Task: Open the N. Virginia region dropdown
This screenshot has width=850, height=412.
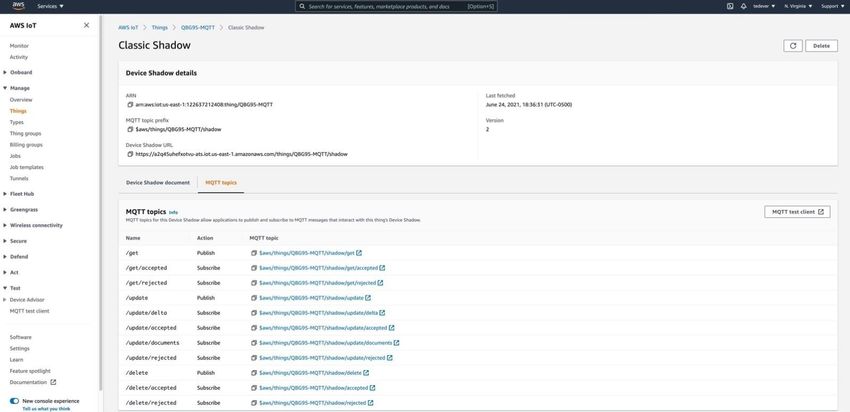Action: click(x=798, y=6)
